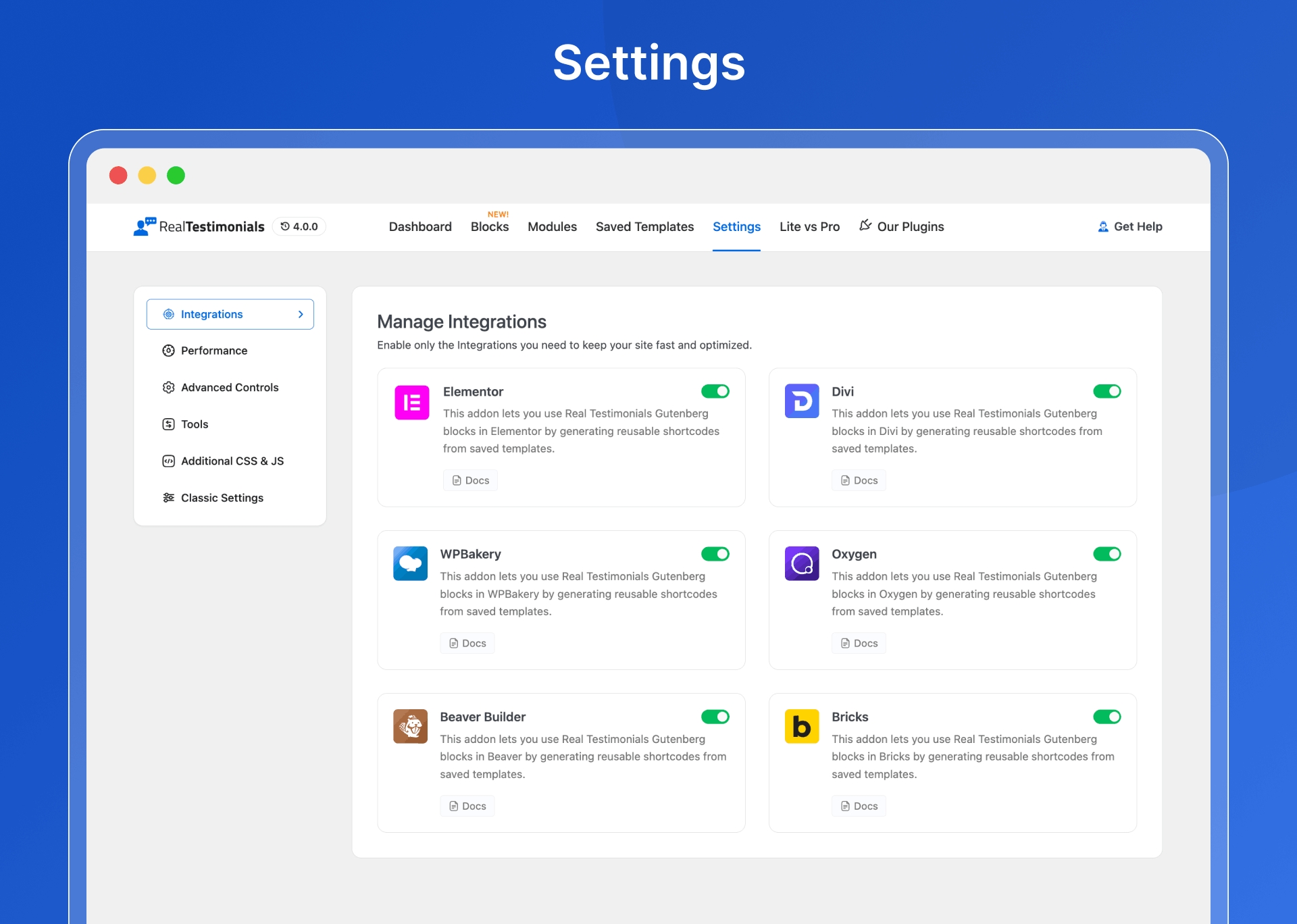Open Advanced Controls section
The height and width of the screenshot is (924, 1297).
click(230, 387)
